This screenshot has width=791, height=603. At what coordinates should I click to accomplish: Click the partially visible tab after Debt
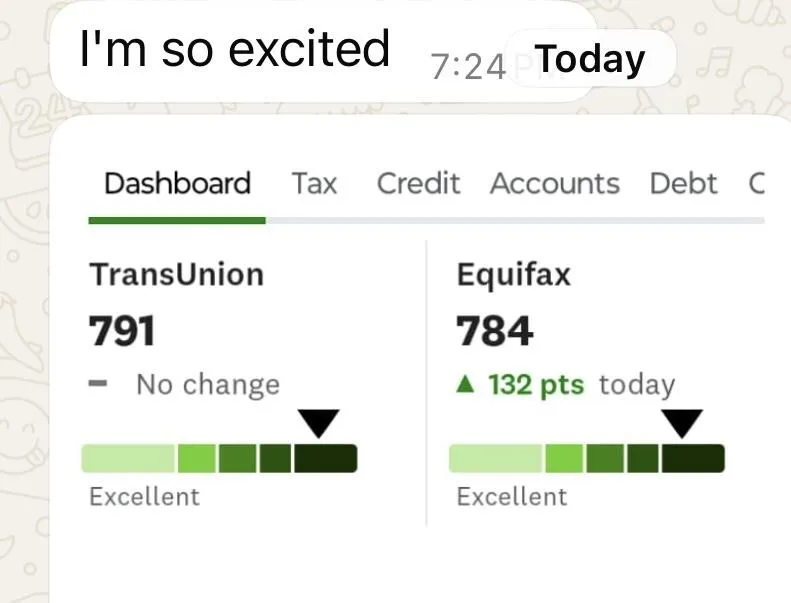[x=756, y=184]
